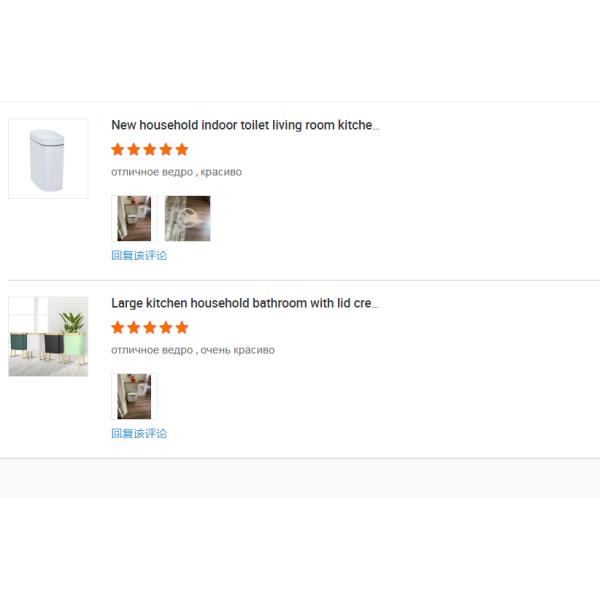The width and height of the screenshot is (600, 600).
Task: Click 回复该评论 under the first review
Action: pyautogui.click(x=139, y=255)
